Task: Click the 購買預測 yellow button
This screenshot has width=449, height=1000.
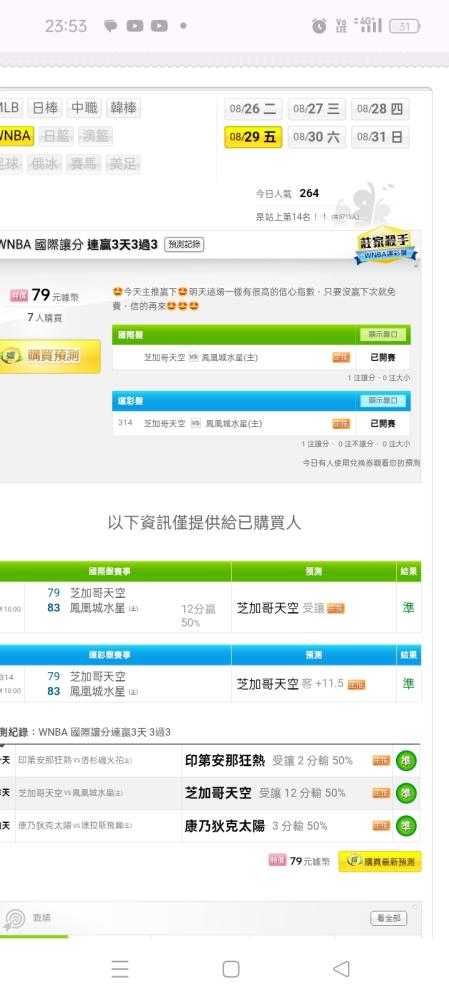Action: point(50,356)
